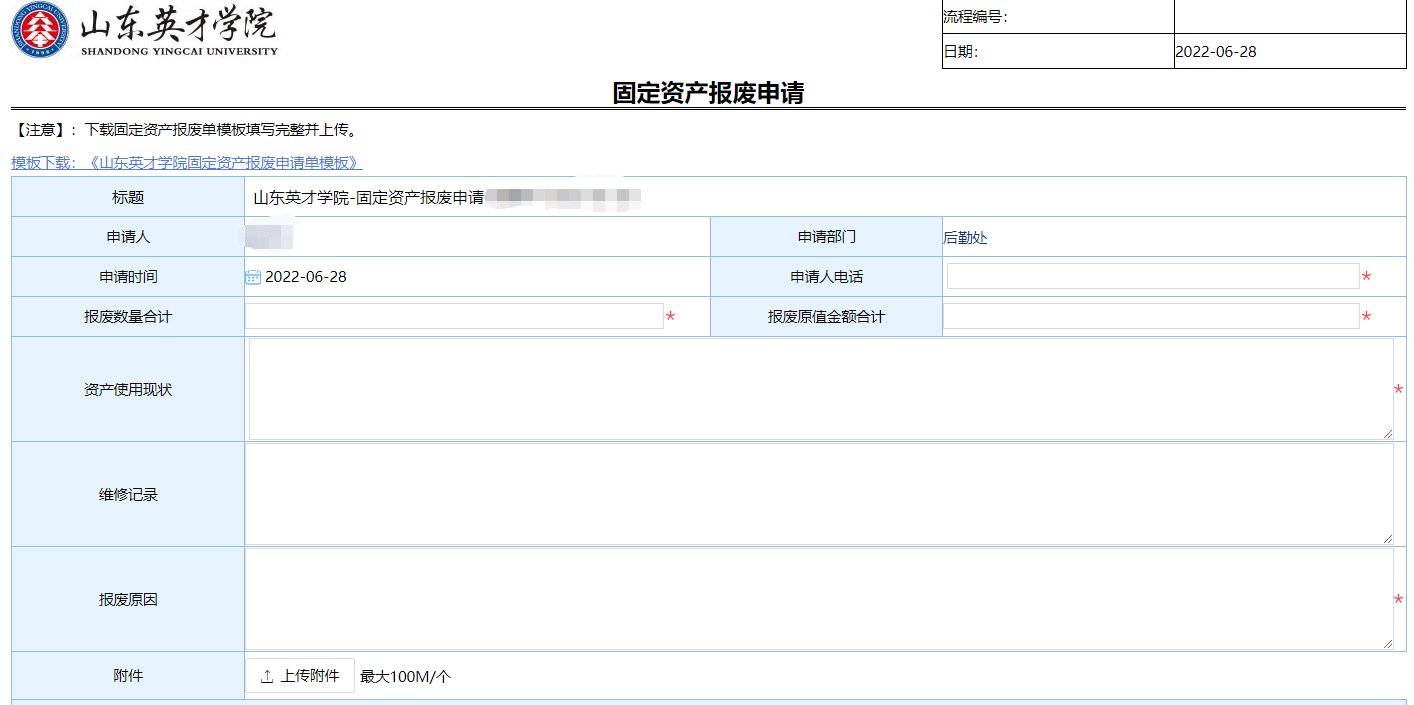Screen dimensions: 1414x705
Task: Open the 山东英才学院固定资产报废申请单模板 download link
Action: point(186,162)
